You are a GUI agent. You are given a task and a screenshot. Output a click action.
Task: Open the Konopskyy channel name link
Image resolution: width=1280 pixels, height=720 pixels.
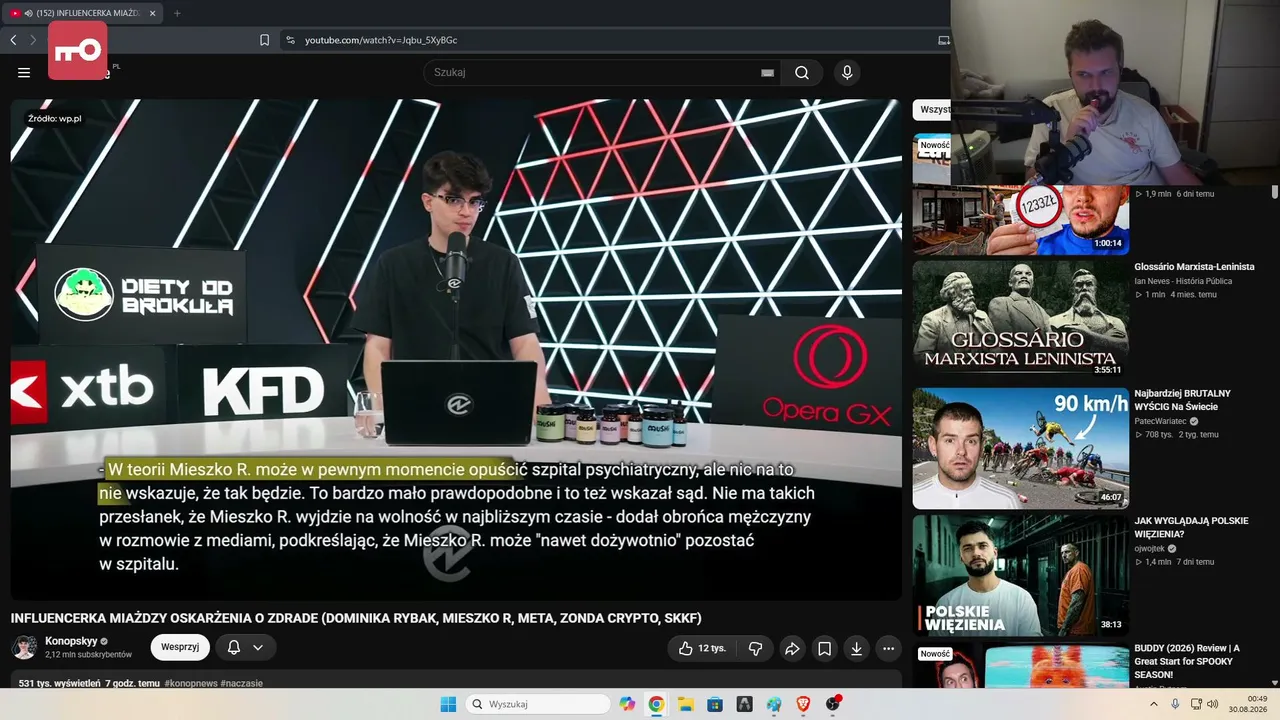tap(71, 641)
